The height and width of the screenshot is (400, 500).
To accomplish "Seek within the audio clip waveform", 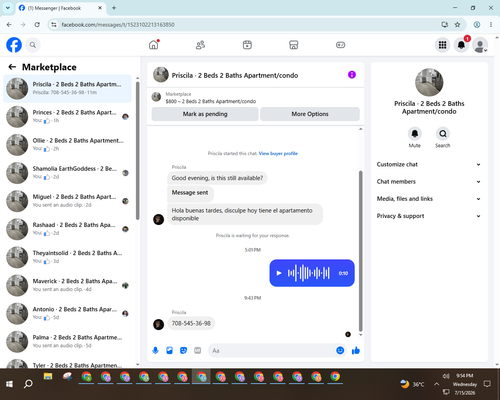I will click(309, 273).
